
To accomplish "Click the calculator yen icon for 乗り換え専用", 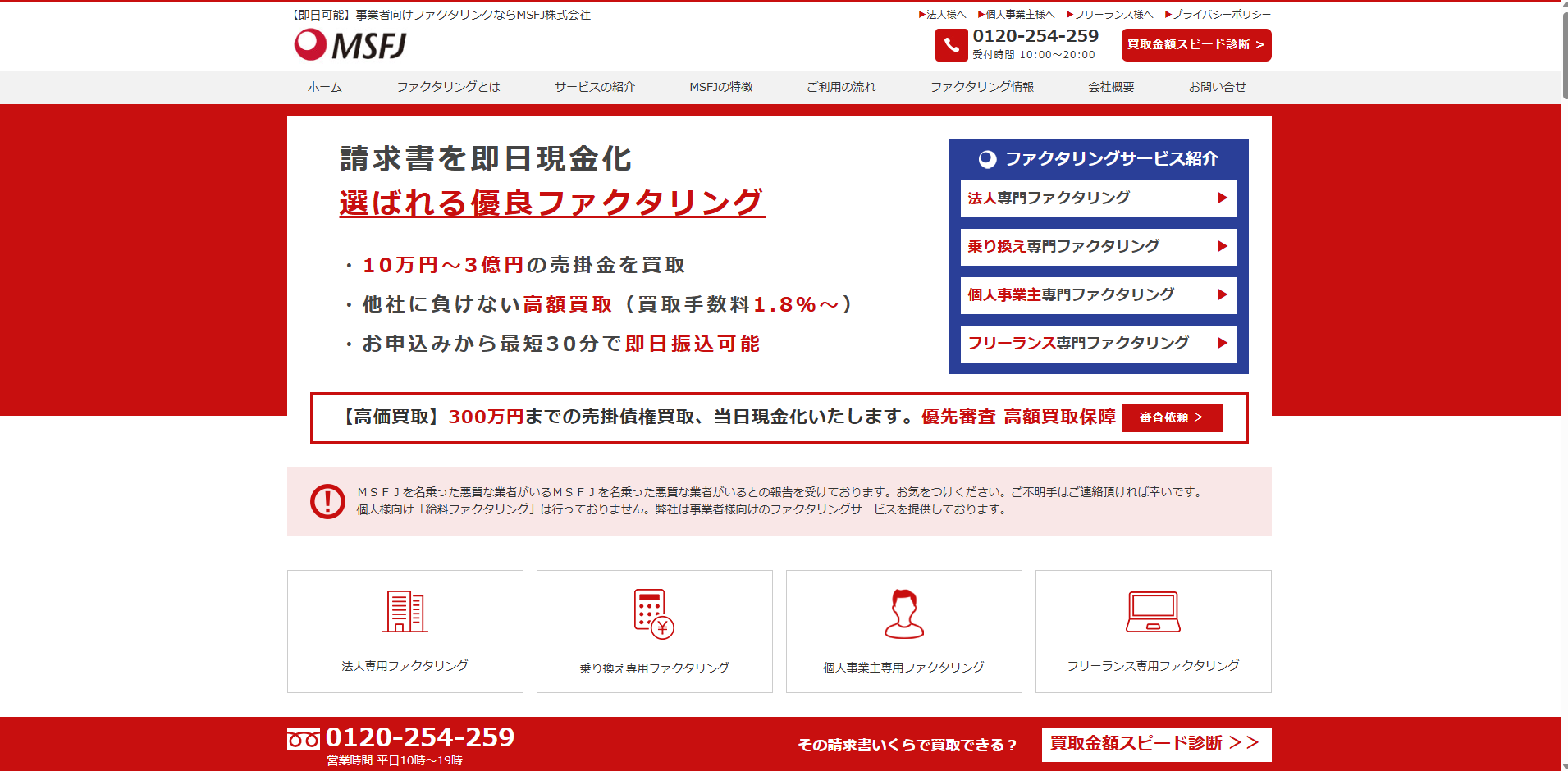I will pyautogui.click(x=654, y=614).
